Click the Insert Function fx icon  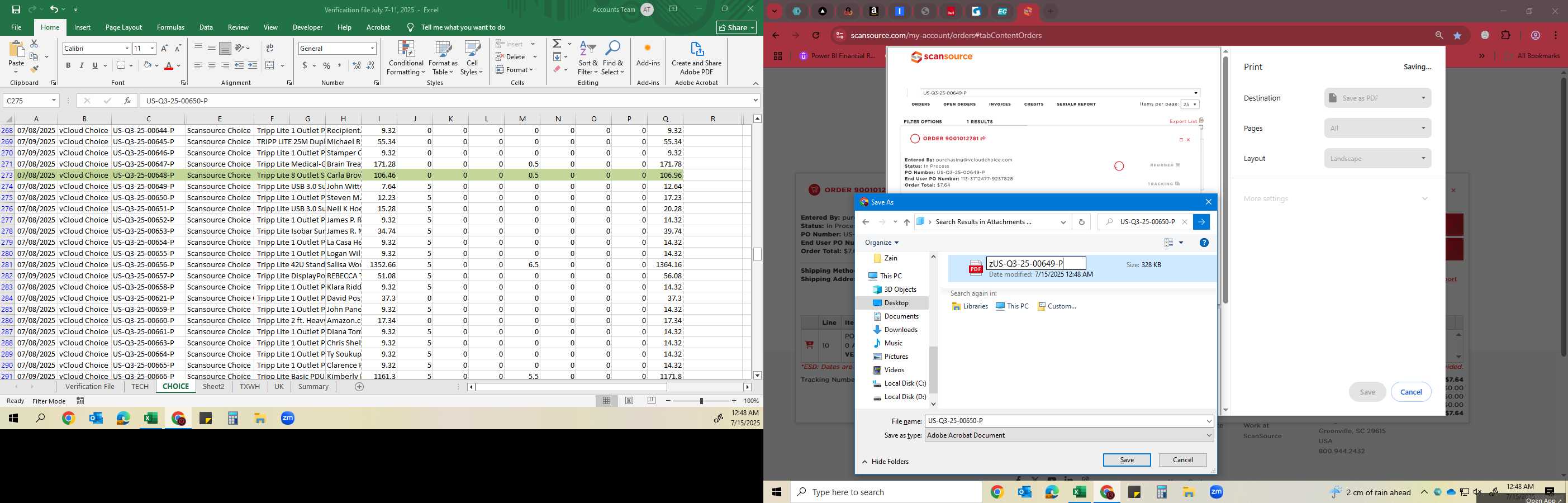pyautogui.click(x=127, y=101)
